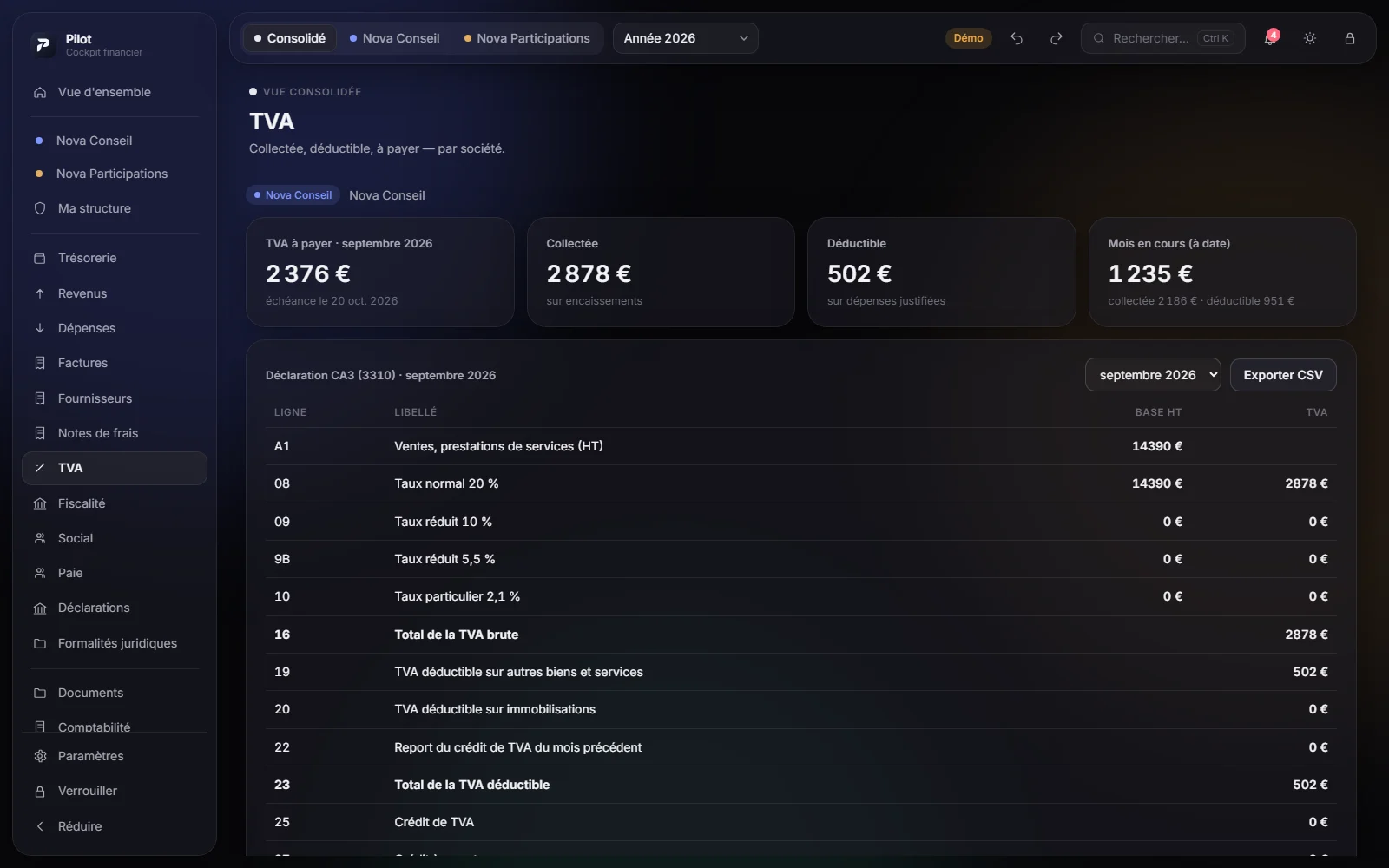Image resolution: width=1389 pixels, height=868 pixels.
Task: Click the Exporter CSV button
Action: click(x=1283, y=375)
